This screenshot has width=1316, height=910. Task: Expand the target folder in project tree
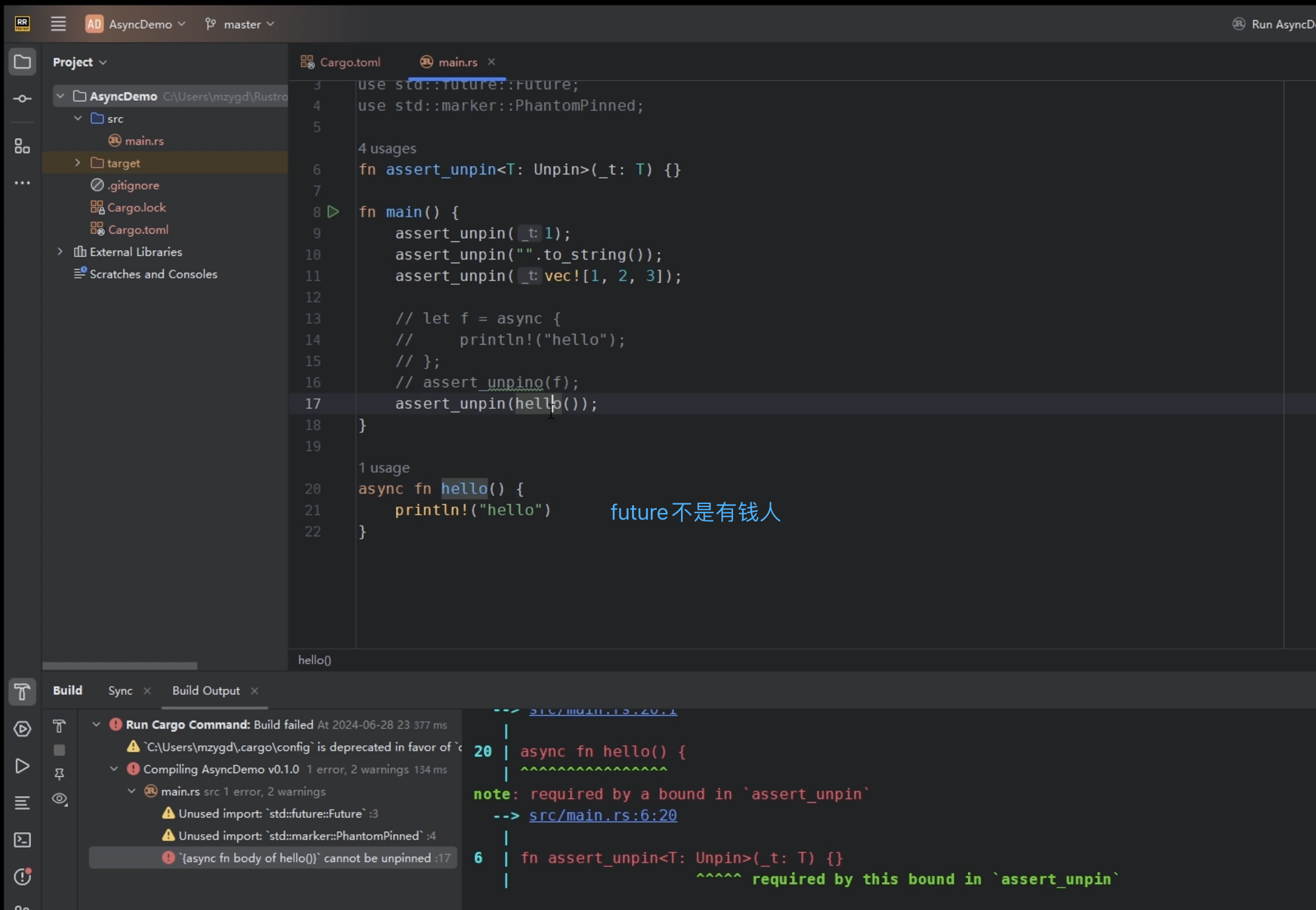[78, 163]
